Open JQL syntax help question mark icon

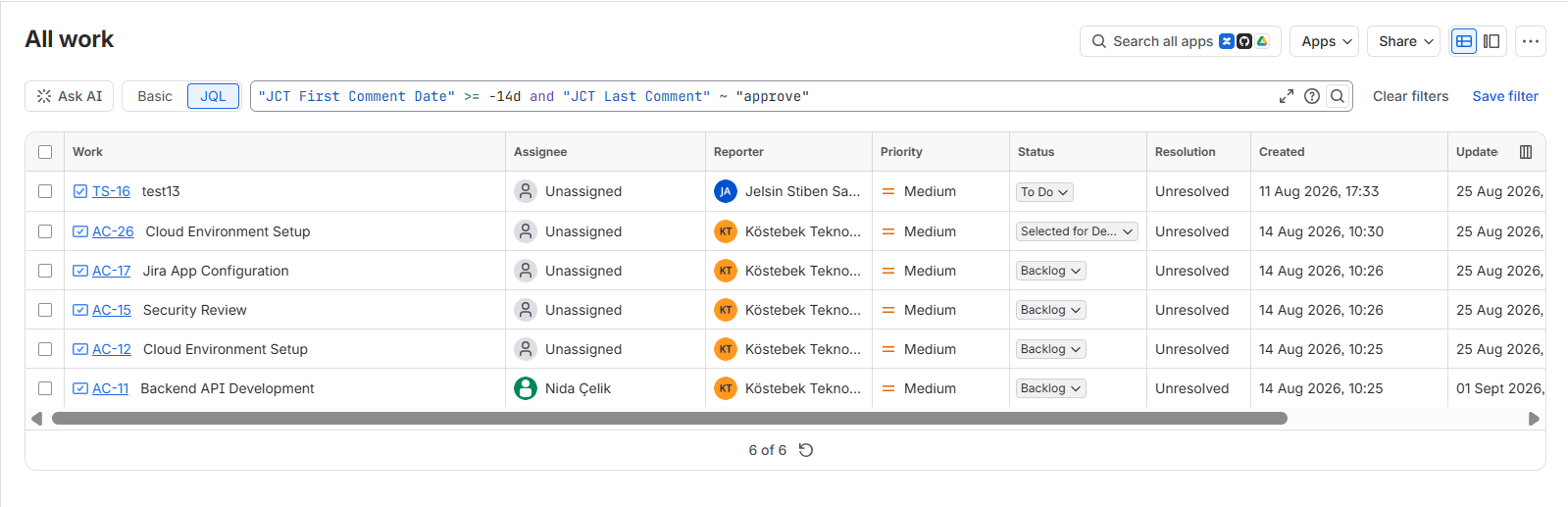(1312, 96)
